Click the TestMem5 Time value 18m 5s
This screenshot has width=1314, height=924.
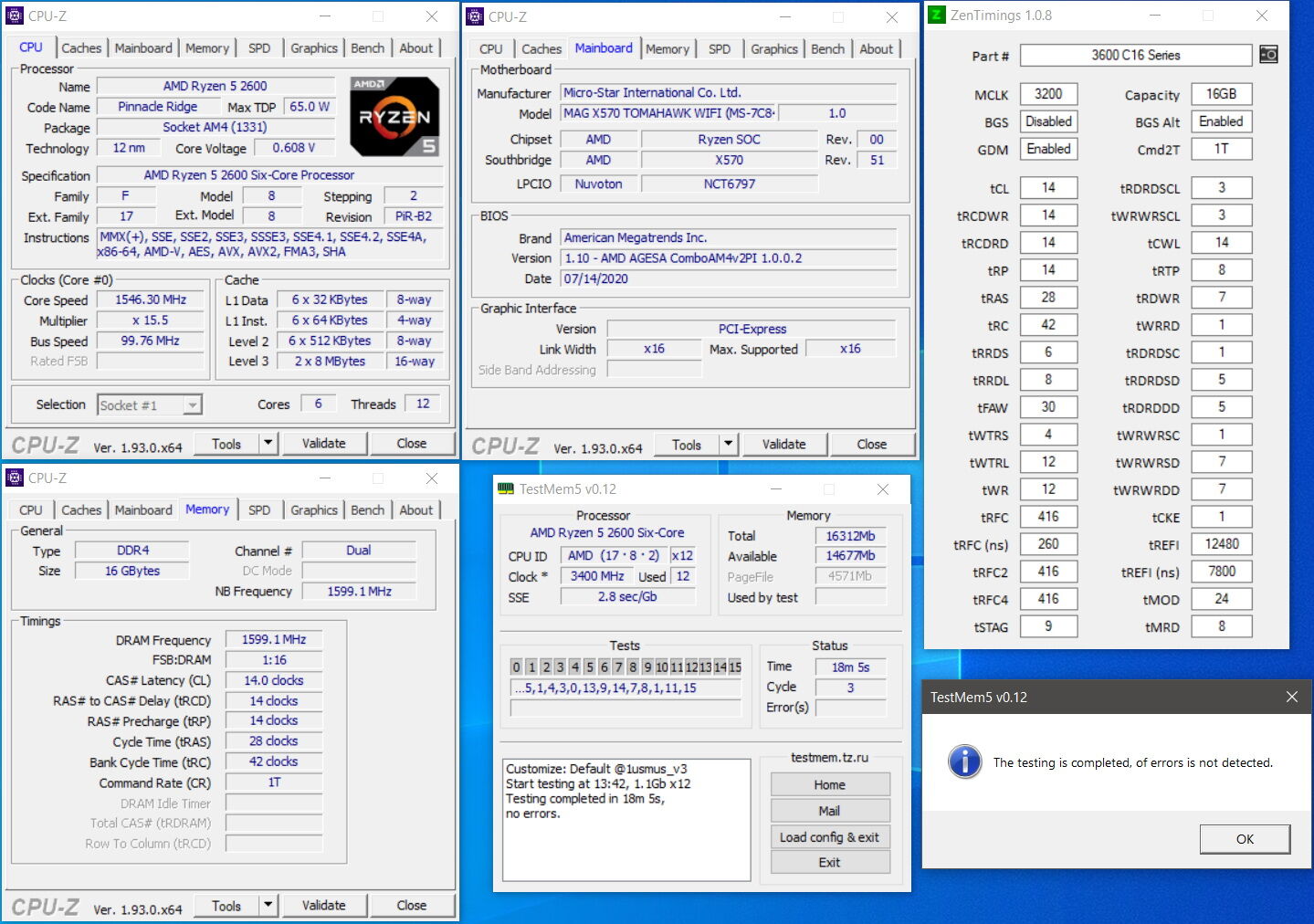(850, 667)
